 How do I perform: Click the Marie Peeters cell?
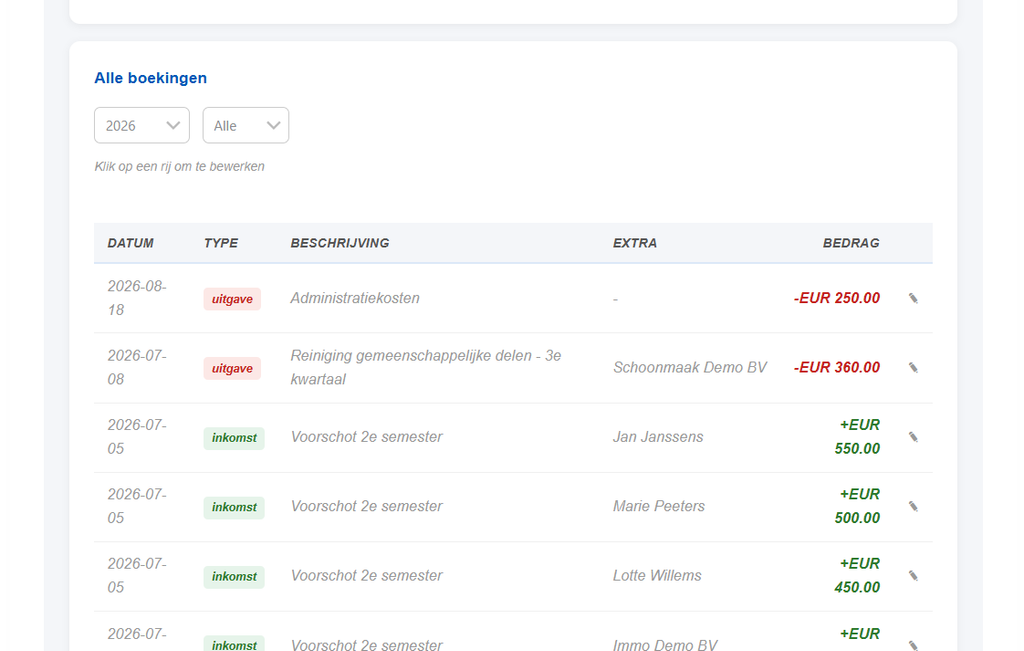(659, 506)
